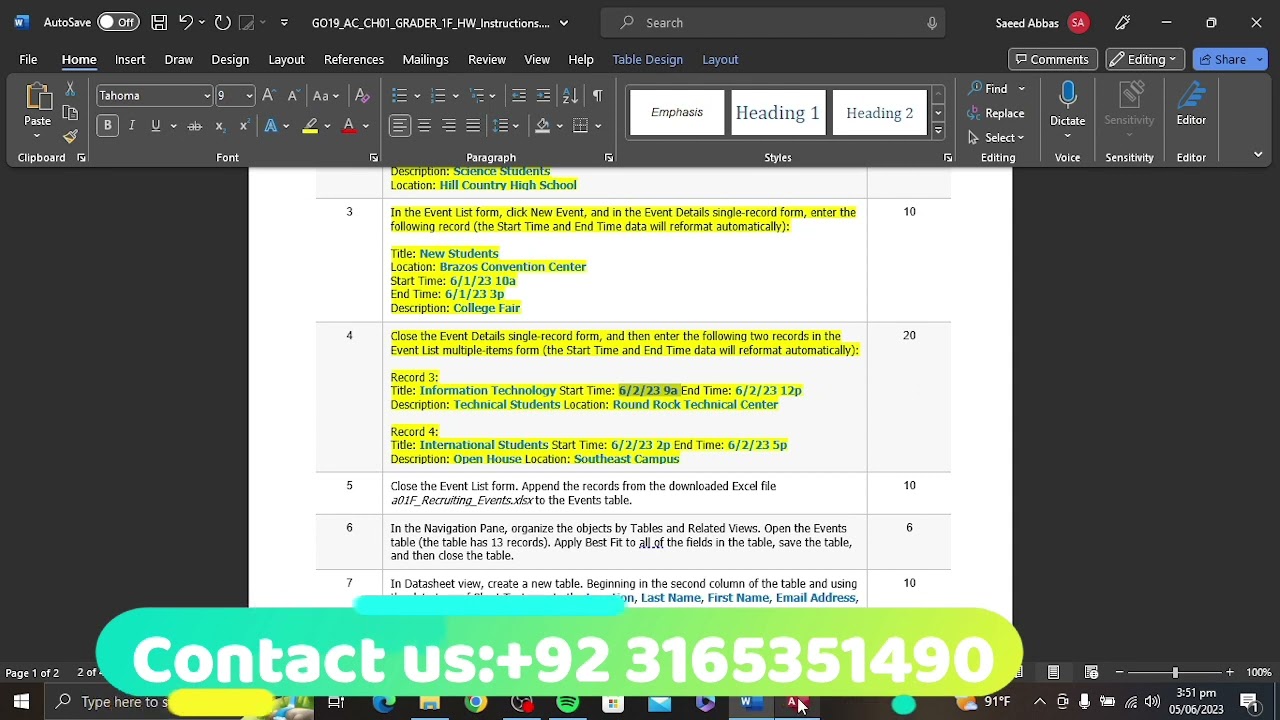This screenshot has width=1280, height=720.
Task: Toggle Italic formatting button
Action: [x=131, y=126]
